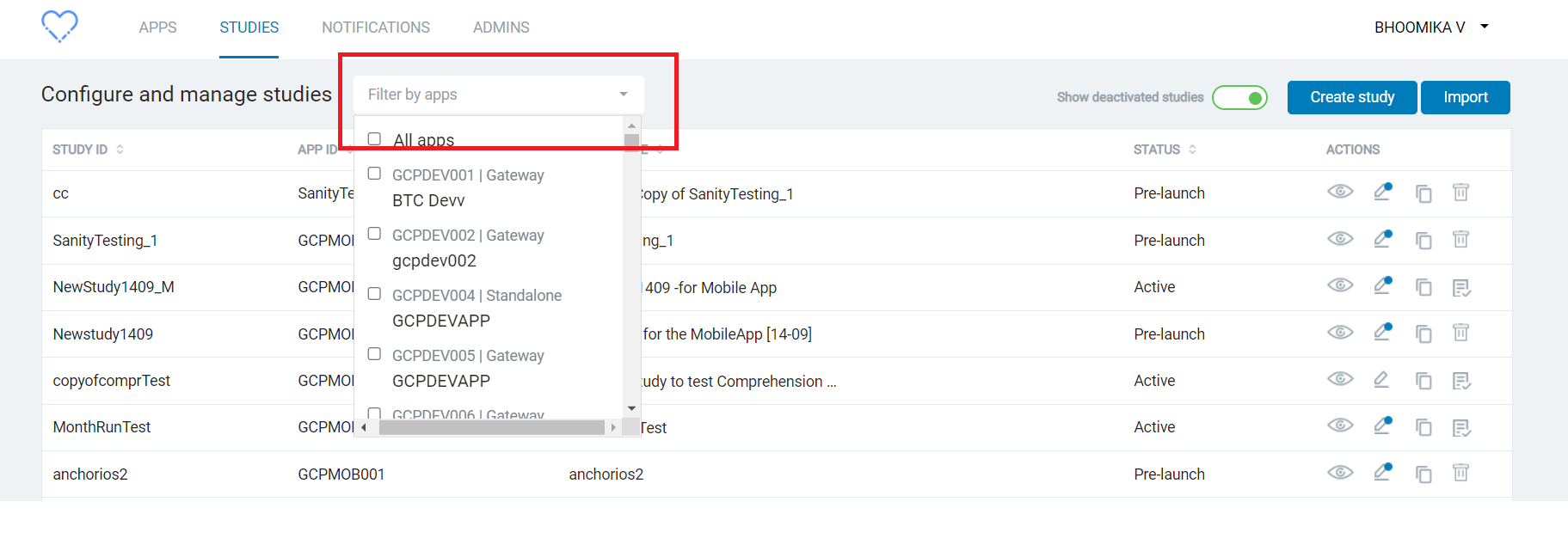This screenshot has width=1568, height=557.
Task: Edit the SanityTesting_1 study
Action: click(1383, 239)
